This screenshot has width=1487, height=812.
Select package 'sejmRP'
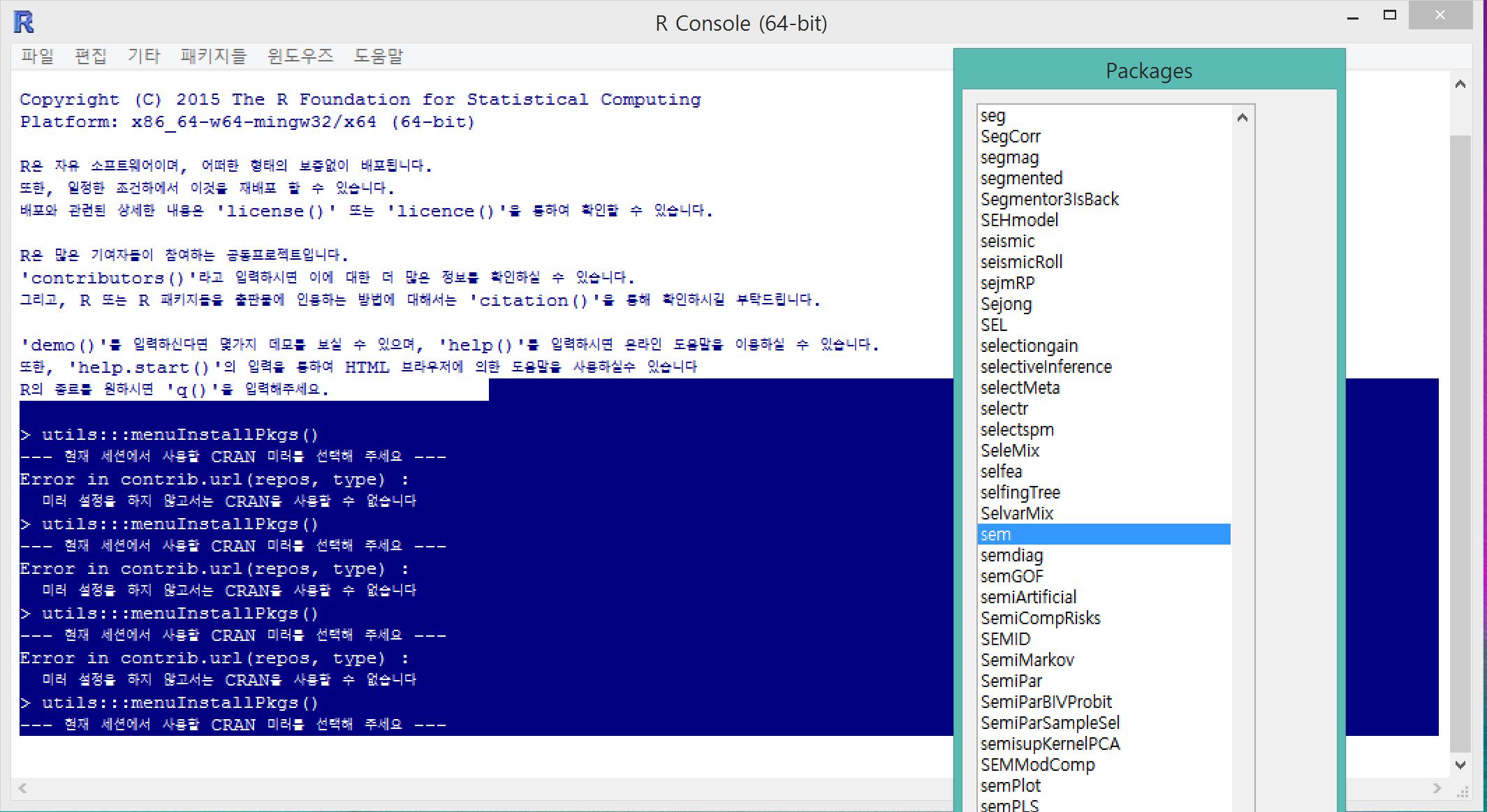point(1104,283)
